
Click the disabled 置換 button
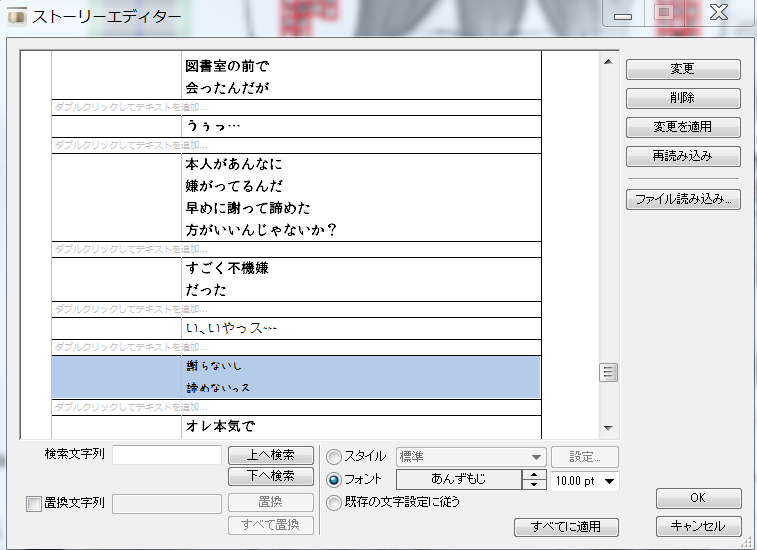(x=271, y=502)
